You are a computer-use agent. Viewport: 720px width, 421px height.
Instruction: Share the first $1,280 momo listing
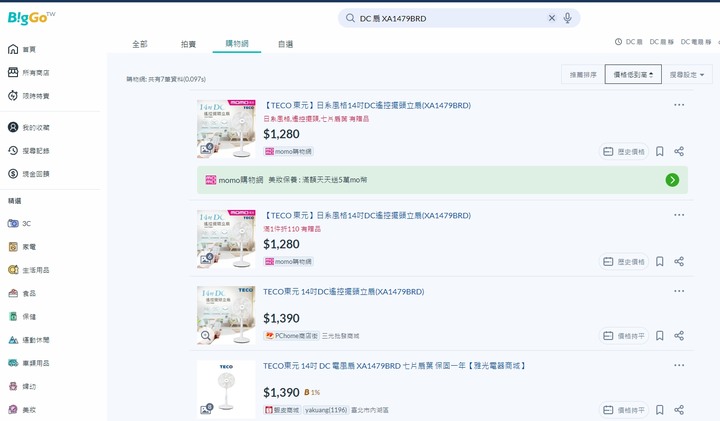[x=679, y=151]
